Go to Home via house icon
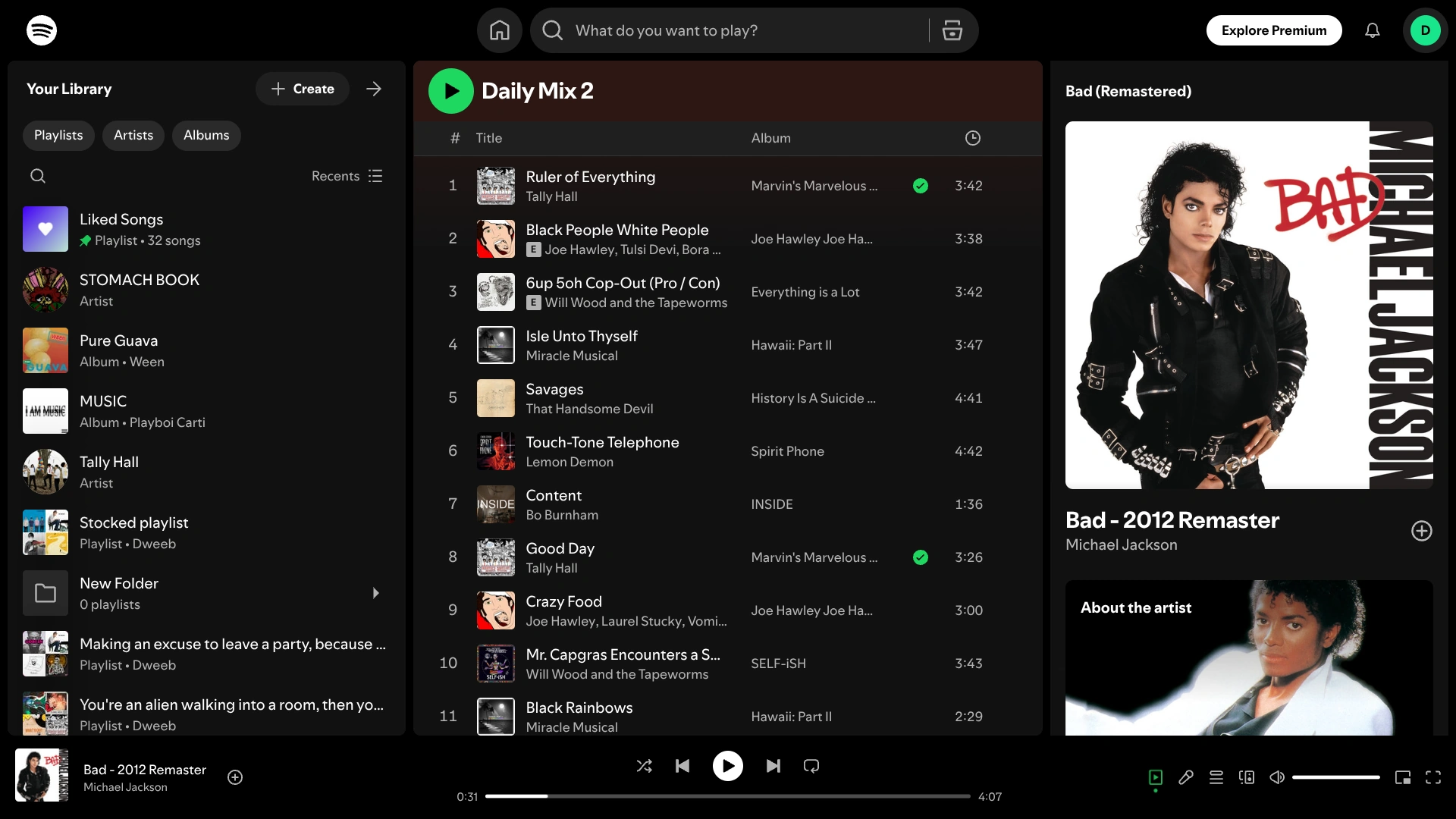1456x819 pixels. [x=499, y=30]
